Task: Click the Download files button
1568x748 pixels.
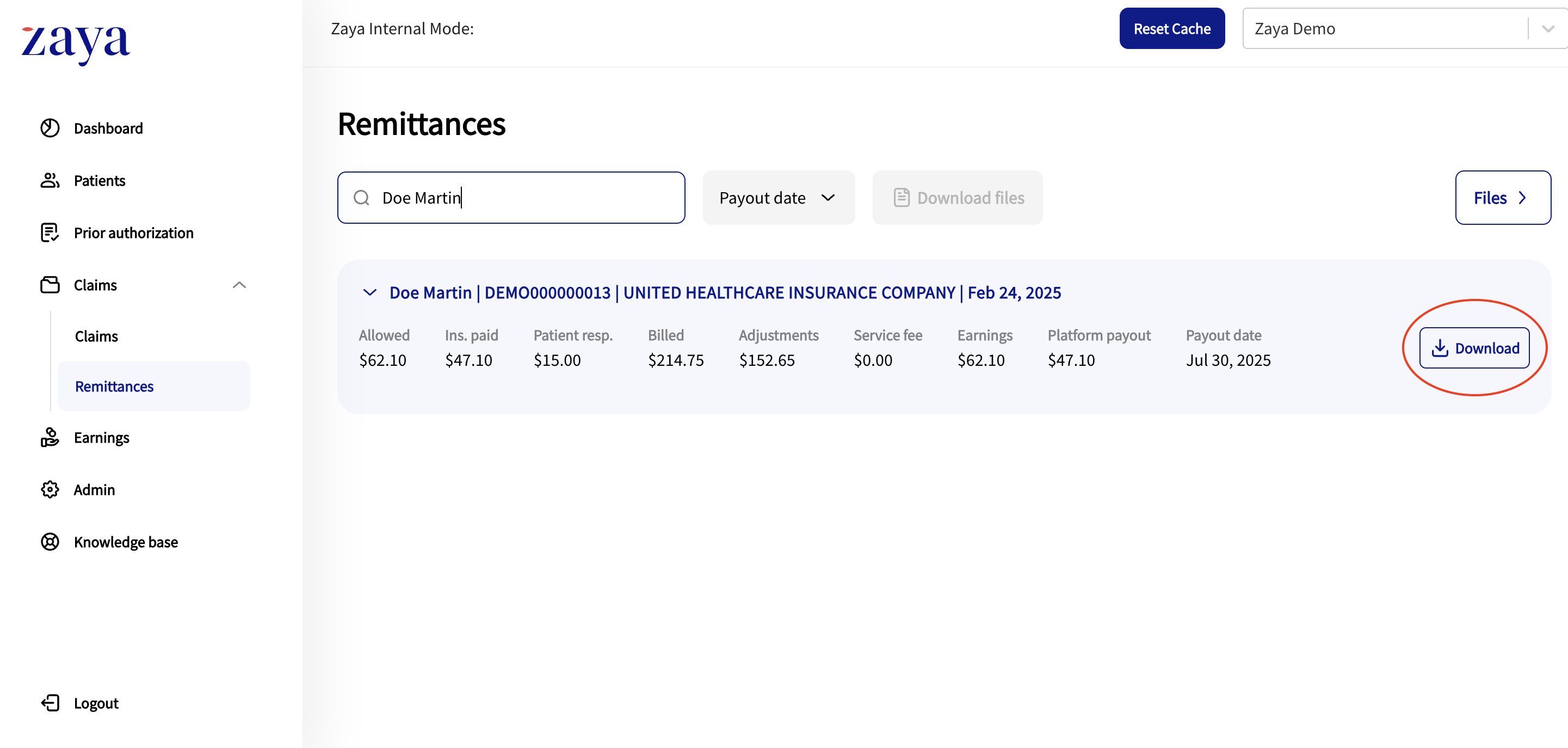Action: coord(957,198)
